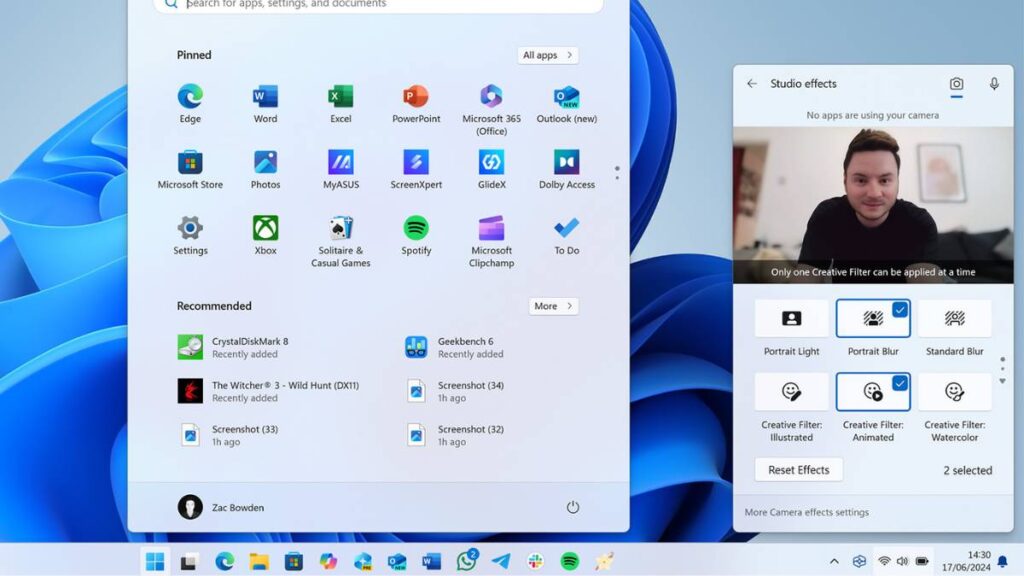Show more recommended items

[x=553, y=306]
